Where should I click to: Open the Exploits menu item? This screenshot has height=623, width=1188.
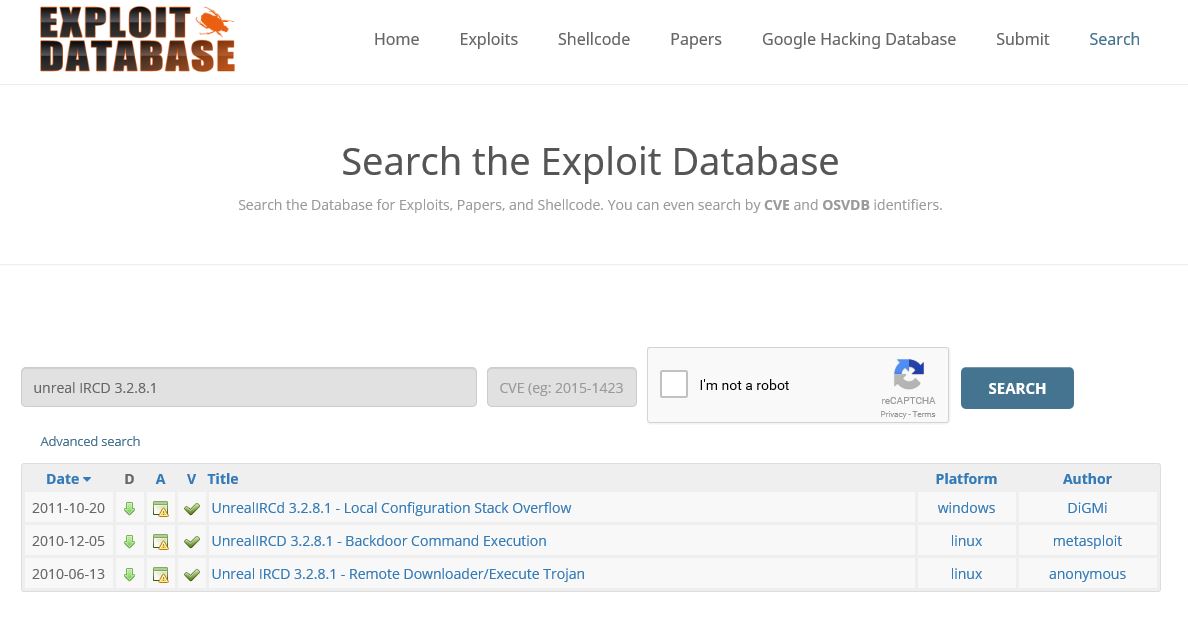[489, 39]
